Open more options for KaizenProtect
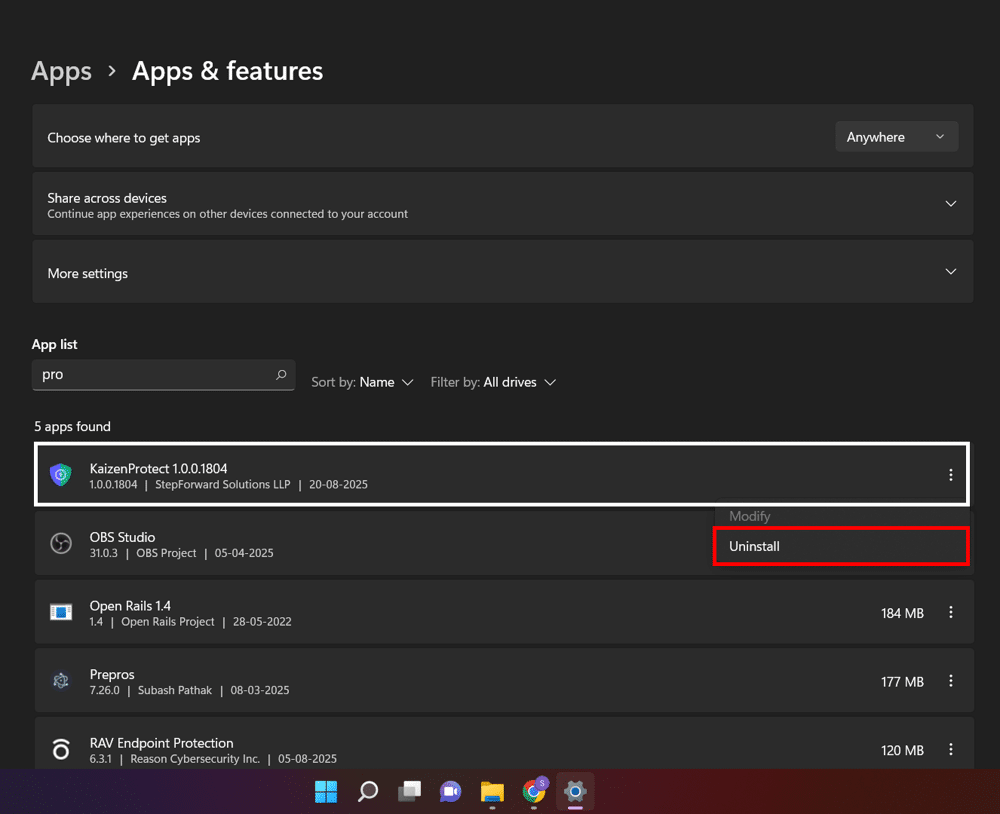This screenshot has width=1000, height=814. tap(950, 475)
